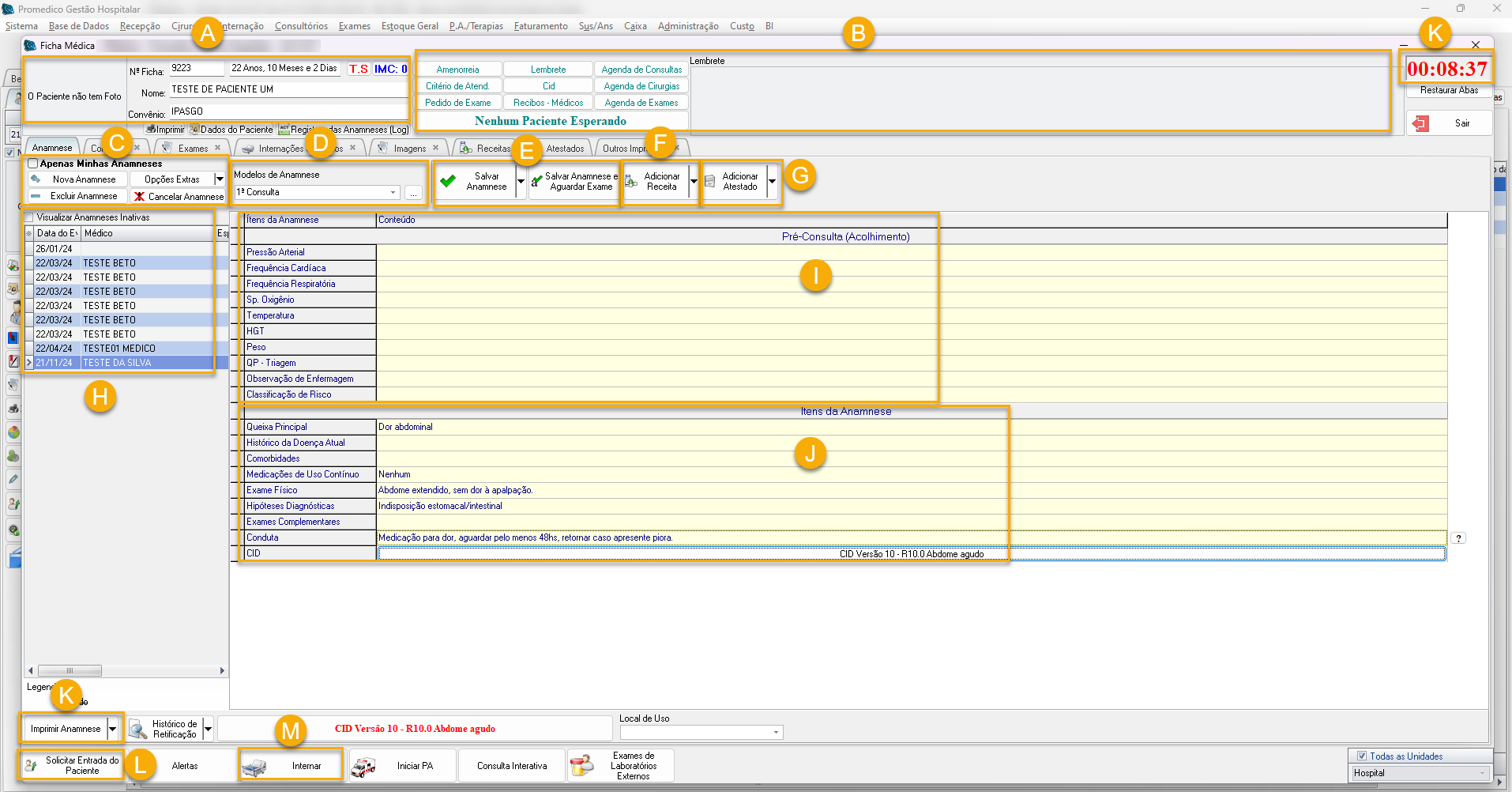
Task: Enable the Apenas Minhas Anamneses checkbox
Action: [33, 164]
